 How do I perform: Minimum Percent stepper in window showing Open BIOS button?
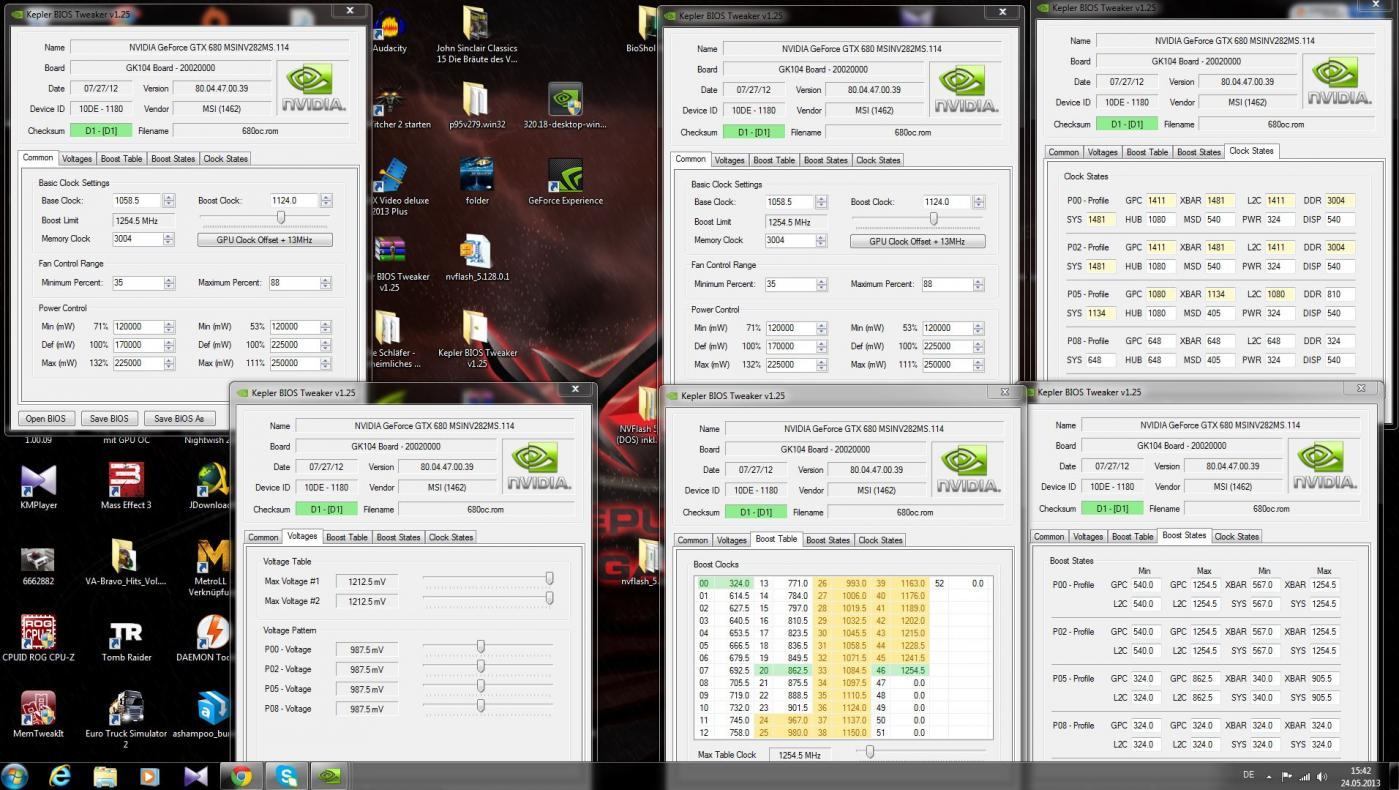pos(169,283)
